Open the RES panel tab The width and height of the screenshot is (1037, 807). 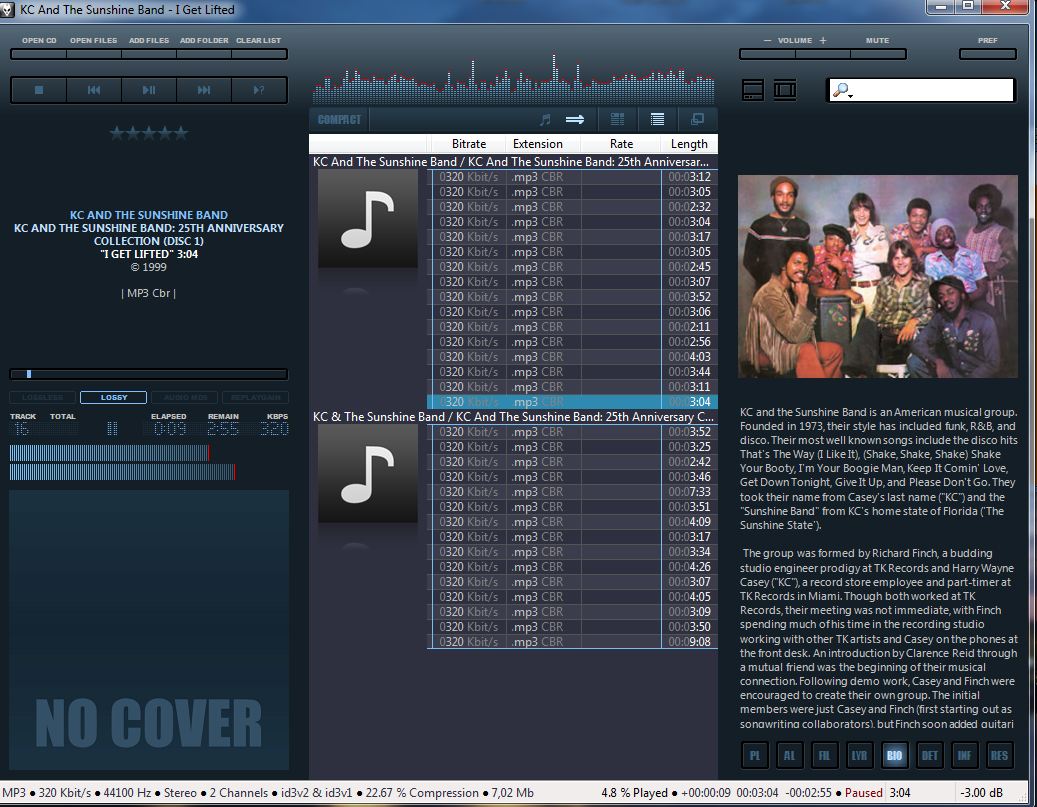pyautogui.click(x=999, y=755)
